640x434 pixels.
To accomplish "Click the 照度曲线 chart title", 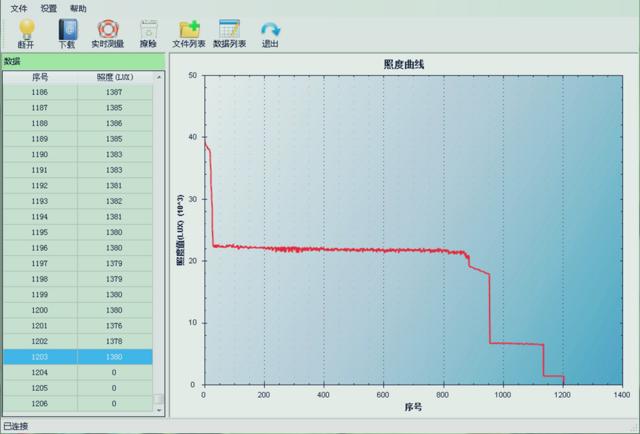I will [x=404, y=65].
